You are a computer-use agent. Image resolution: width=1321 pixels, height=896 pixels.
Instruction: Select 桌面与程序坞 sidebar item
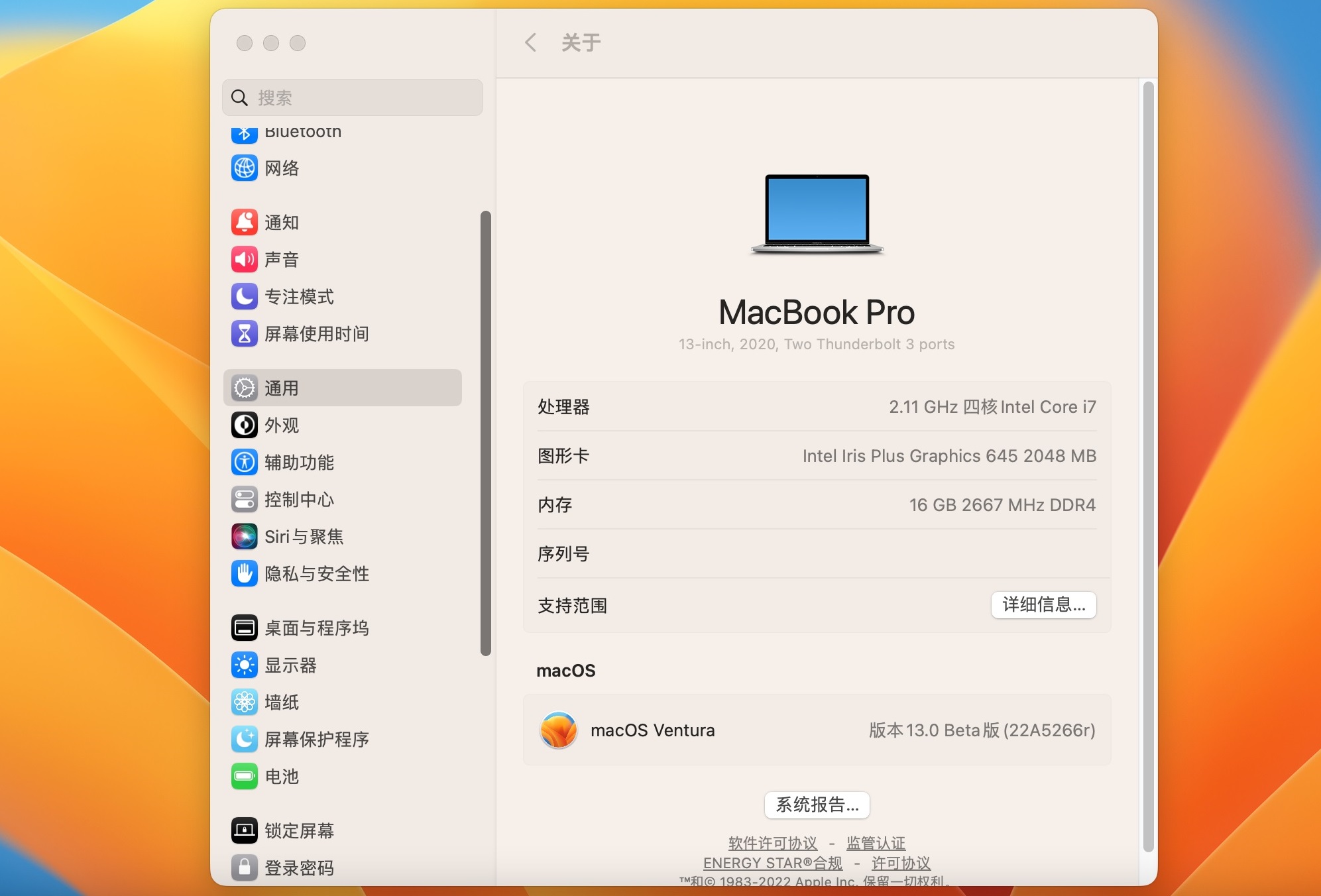[x=316, y=628]
